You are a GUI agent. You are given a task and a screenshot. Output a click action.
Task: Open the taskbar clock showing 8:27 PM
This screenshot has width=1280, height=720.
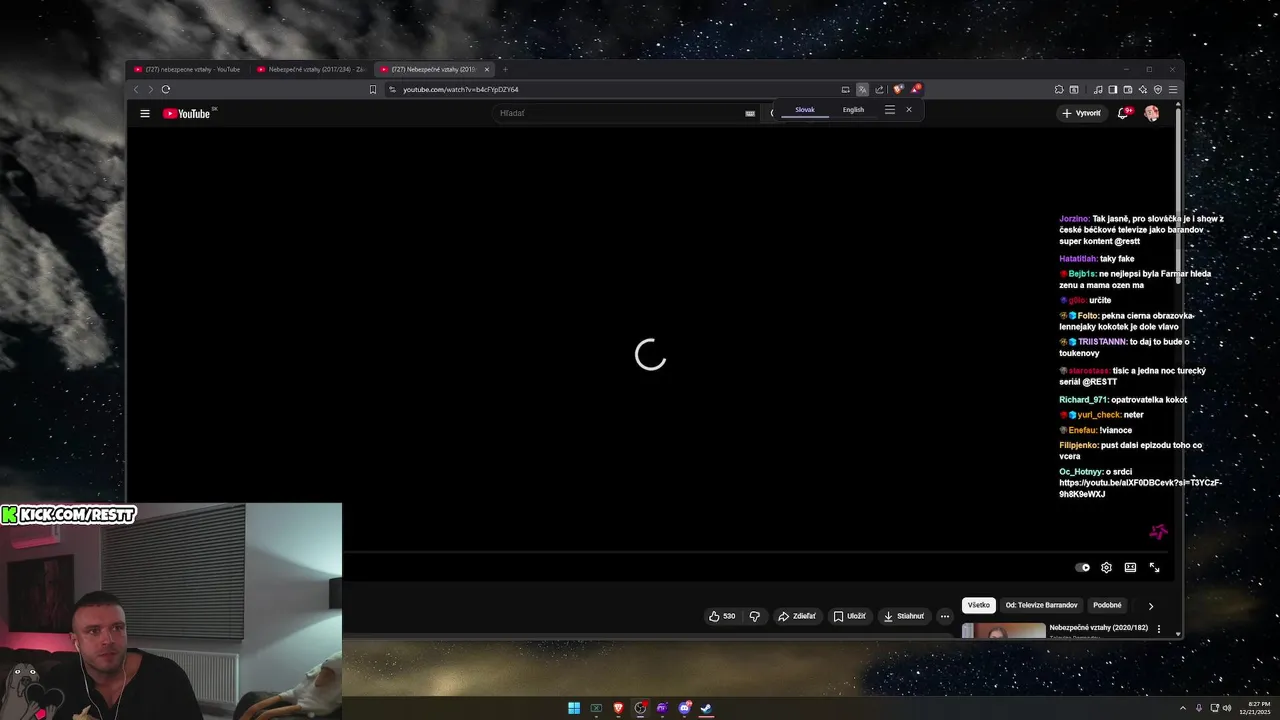(1257, 708)
